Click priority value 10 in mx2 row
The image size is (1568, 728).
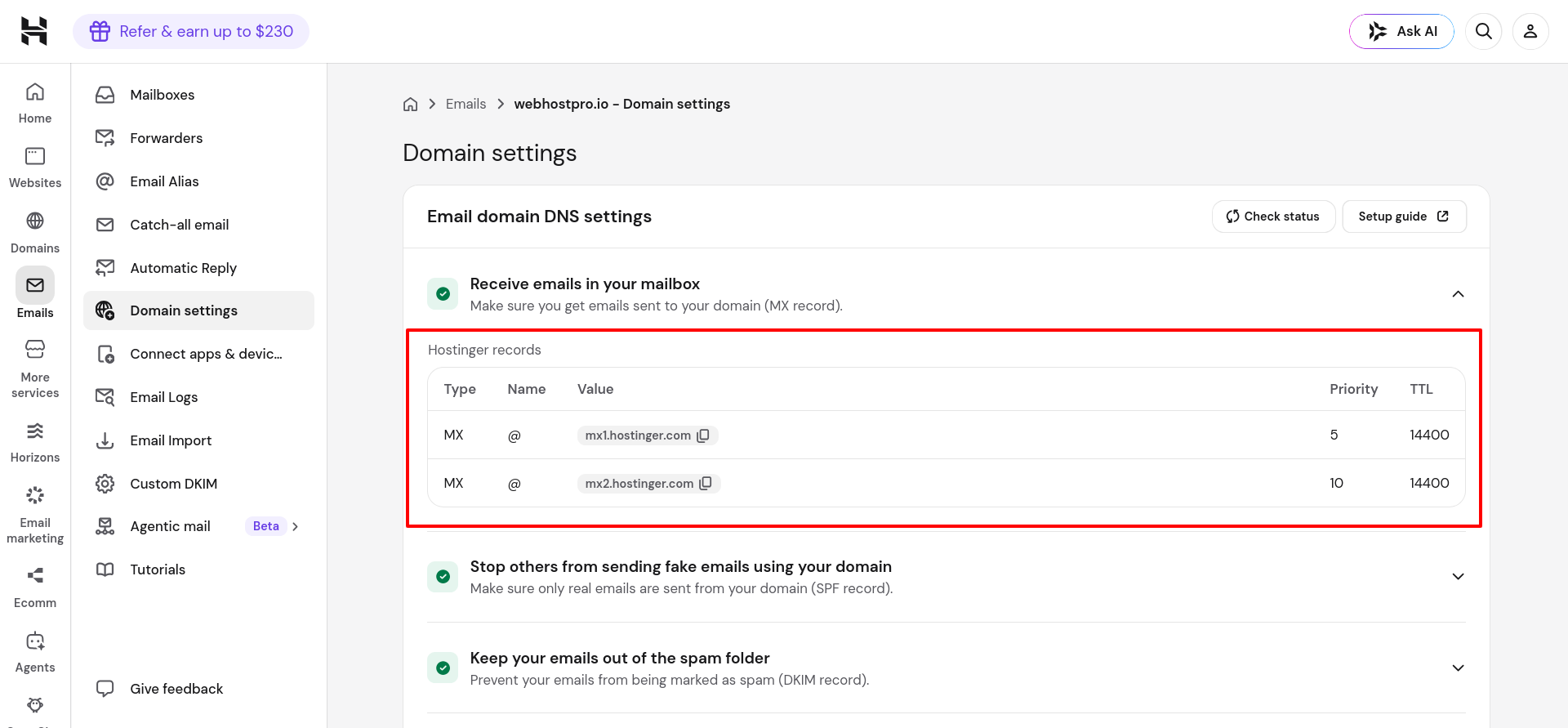(x=1336, y=483)
